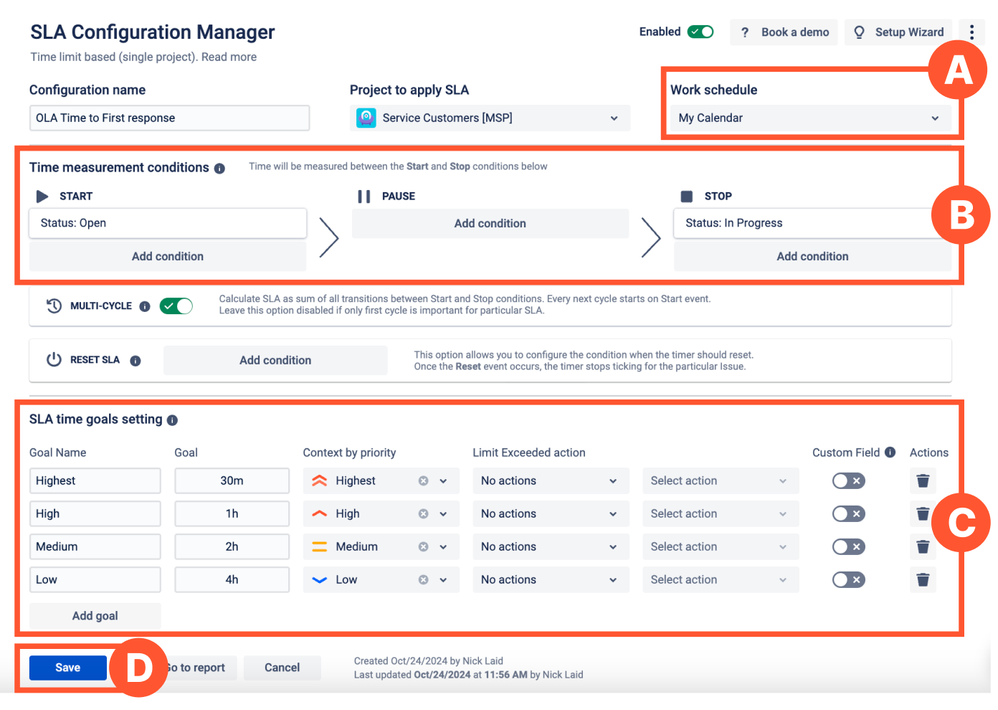Click the question mark icon in Book a demo
This screenshot has width=998, height=710.
[x=745, y=32]
